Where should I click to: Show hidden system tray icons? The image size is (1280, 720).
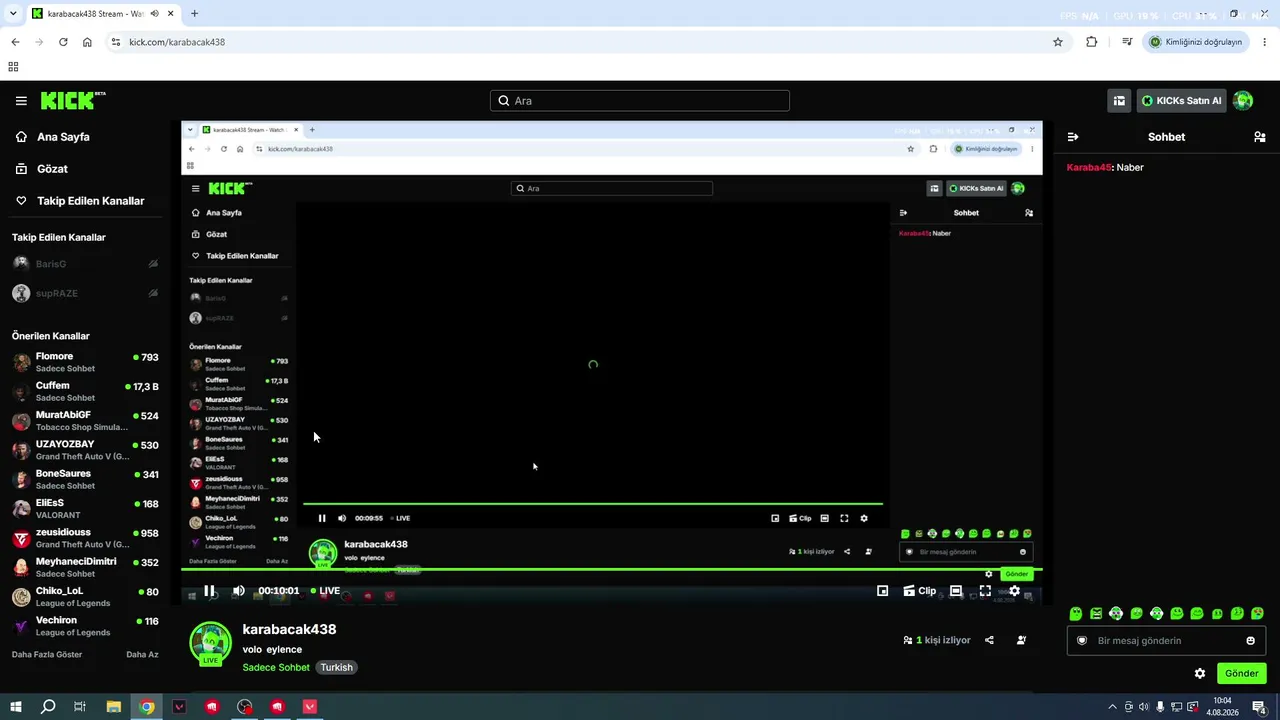(1112, 707)
